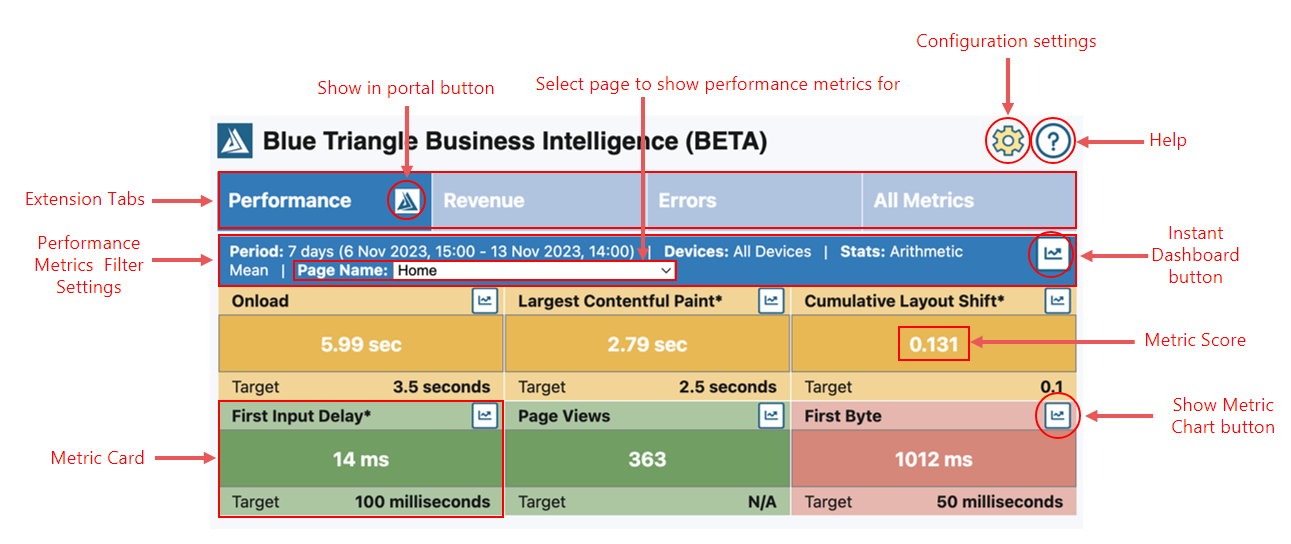
Task: Click the Stats: Arithmetic filter text
Action: point(902,252)
